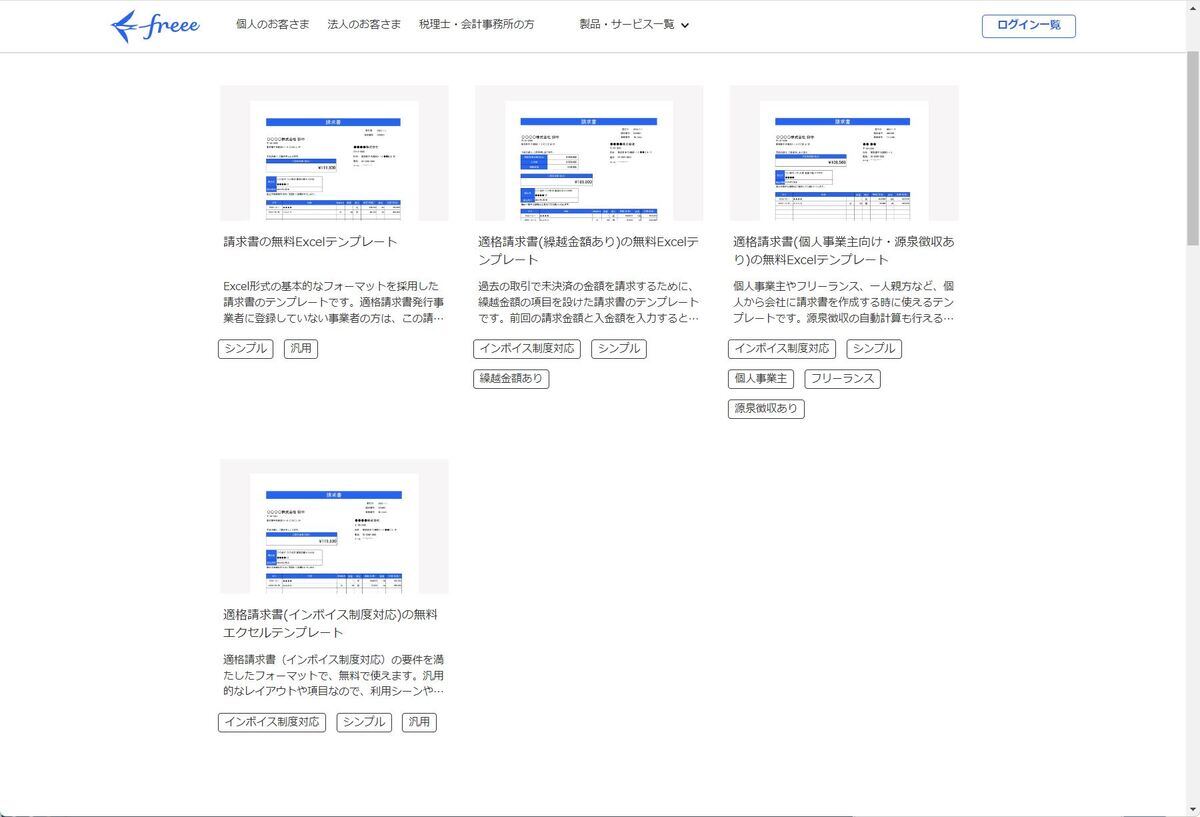Open the 法人のお客さま menu
Screen dimensions: 1200x817
(x=364, y=25)
